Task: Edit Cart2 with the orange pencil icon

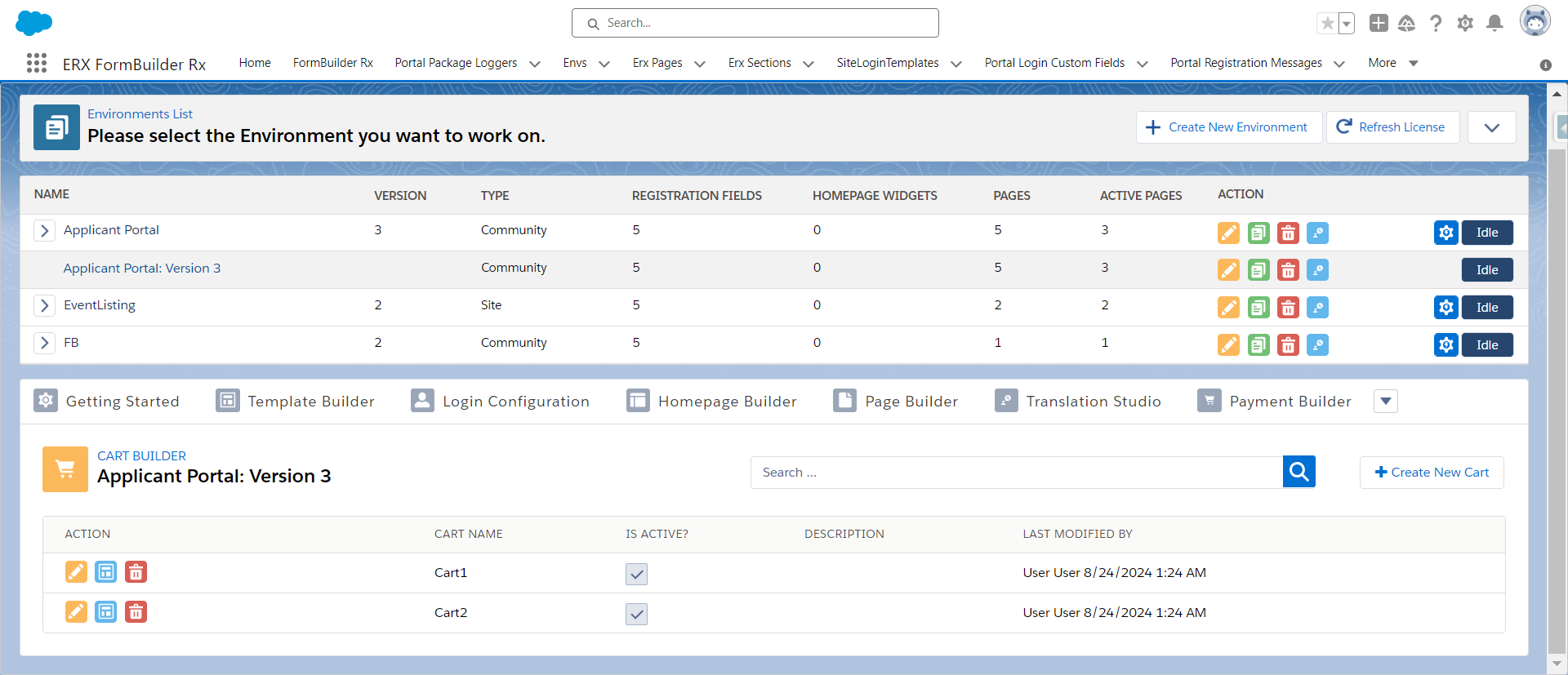Action: coord(76,611)
